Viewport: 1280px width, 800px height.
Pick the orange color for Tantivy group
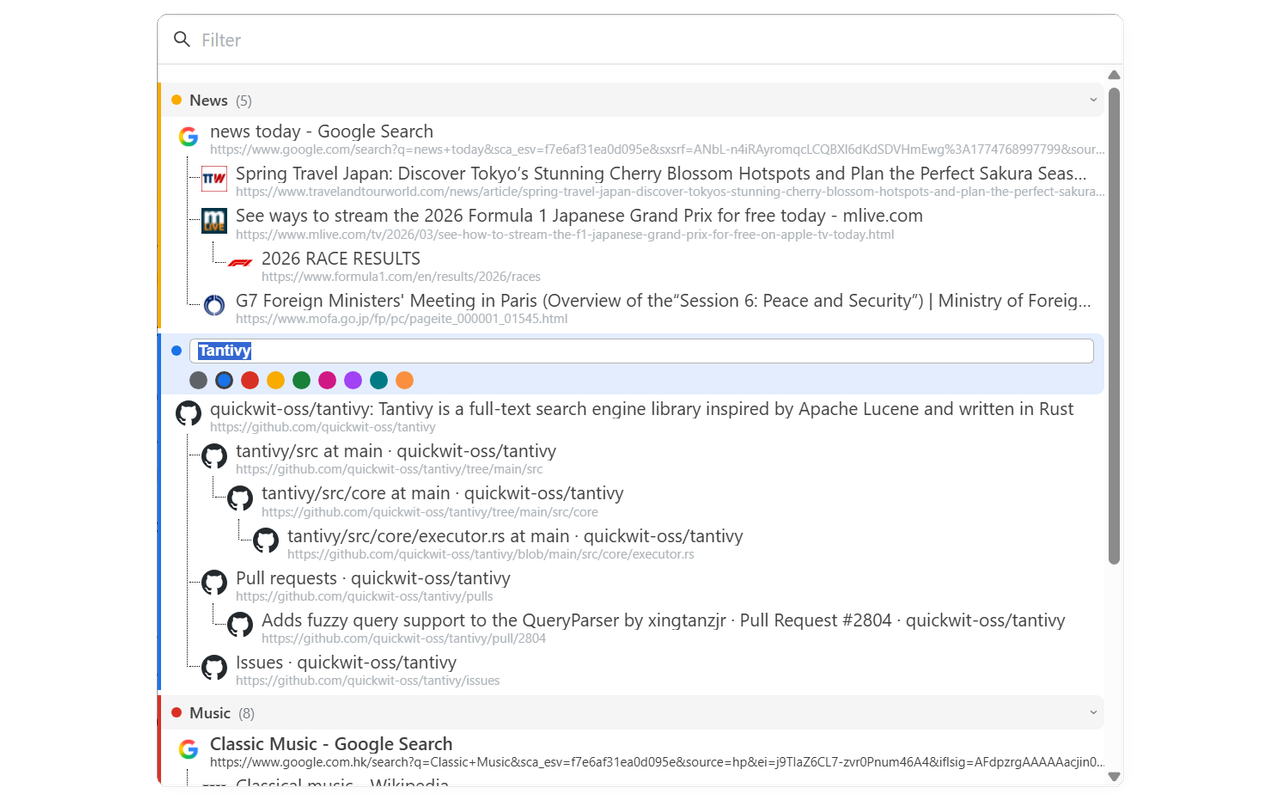pyautogui.click(x=404, y=380)
